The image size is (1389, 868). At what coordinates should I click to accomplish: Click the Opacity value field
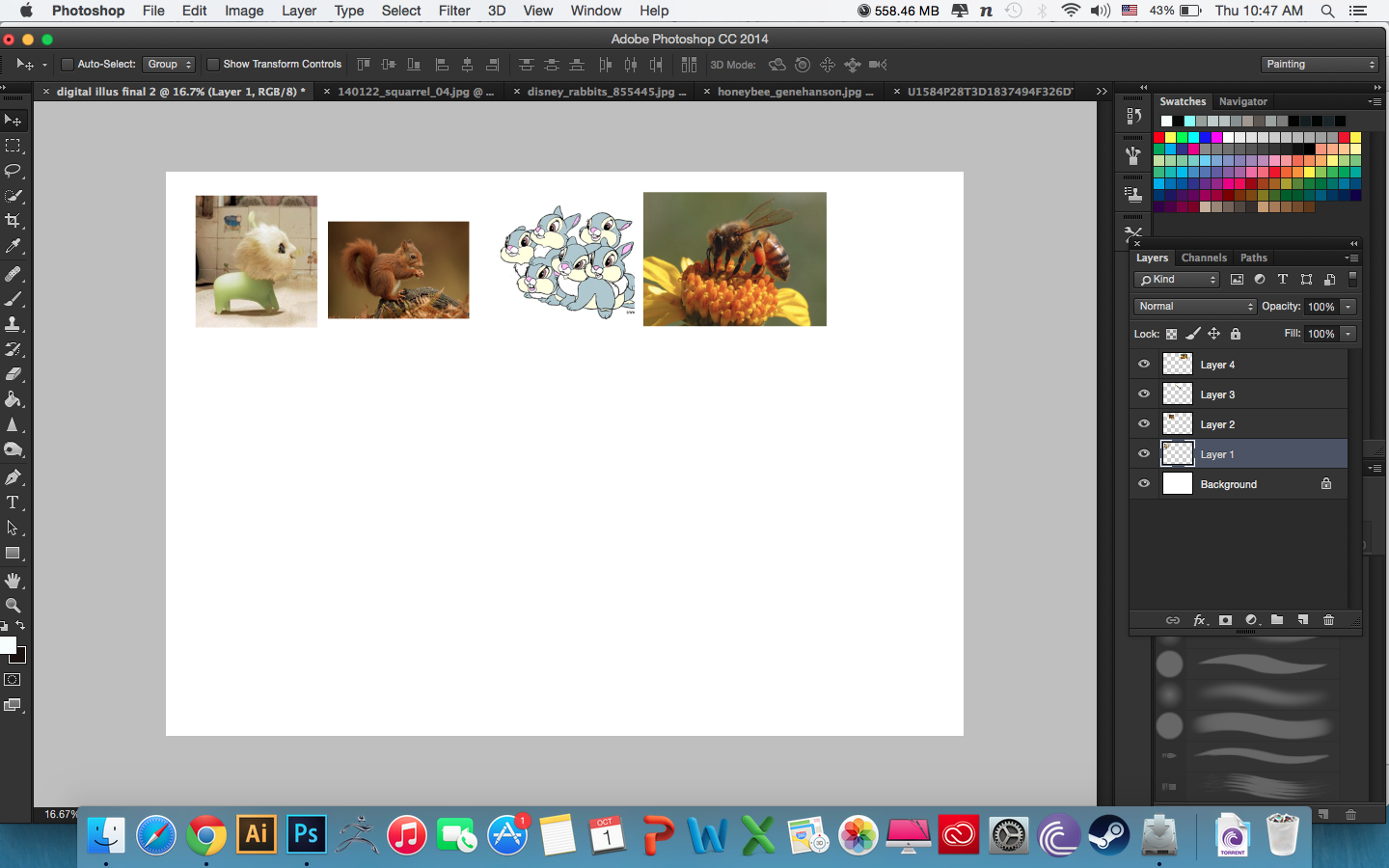(1321, 307)
